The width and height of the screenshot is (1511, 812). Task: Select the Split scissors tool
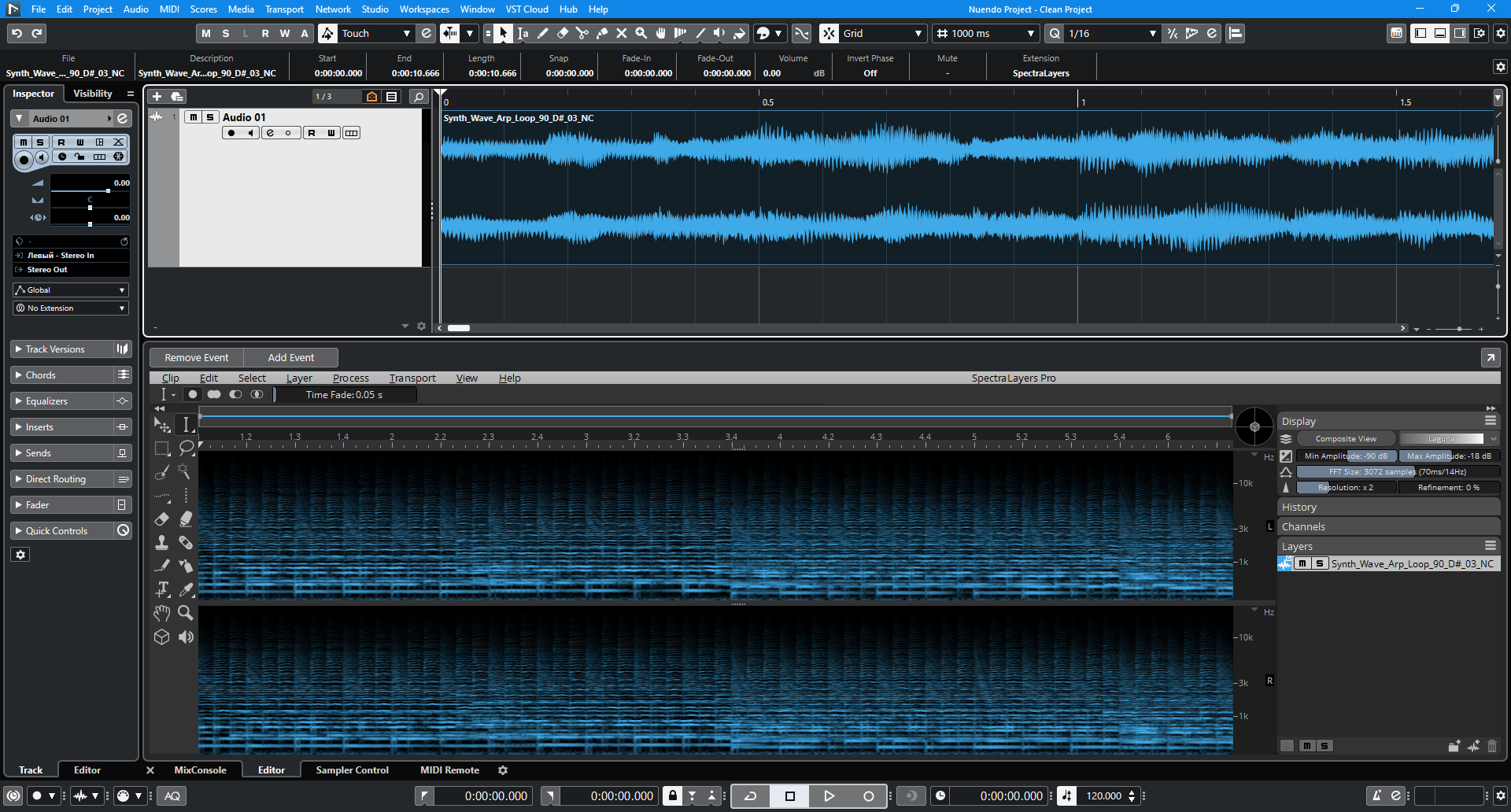pos(582,33)
